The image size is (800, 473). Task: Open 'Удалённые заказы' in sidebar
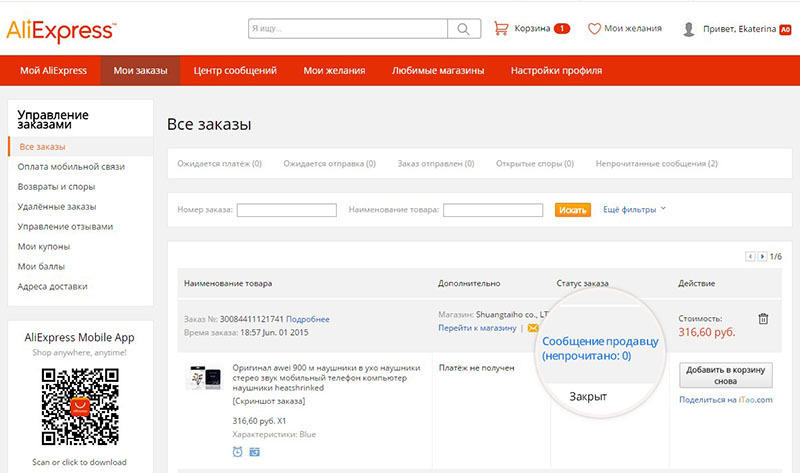[57, 206]
